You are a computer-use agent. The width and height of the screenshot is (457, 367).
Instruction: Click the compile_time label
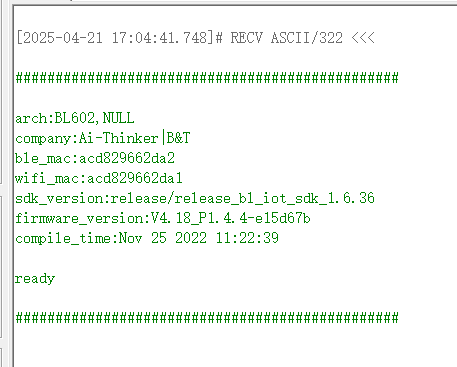(x=63, y=238)
